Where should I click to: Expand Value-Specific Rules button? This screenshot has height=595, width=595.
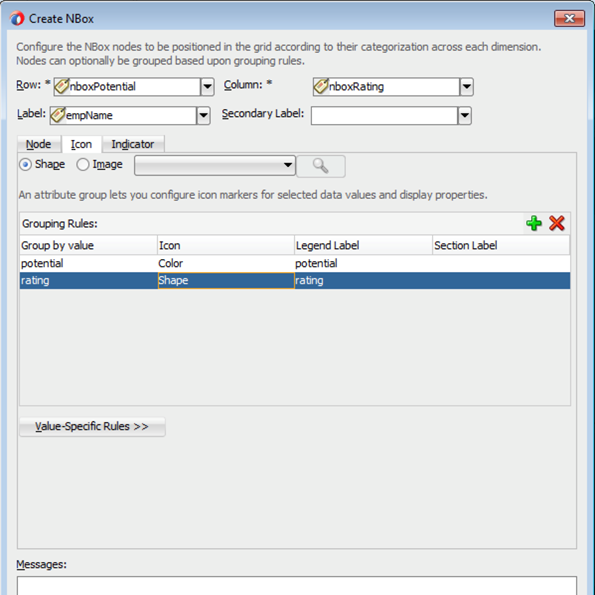(92, 427)
